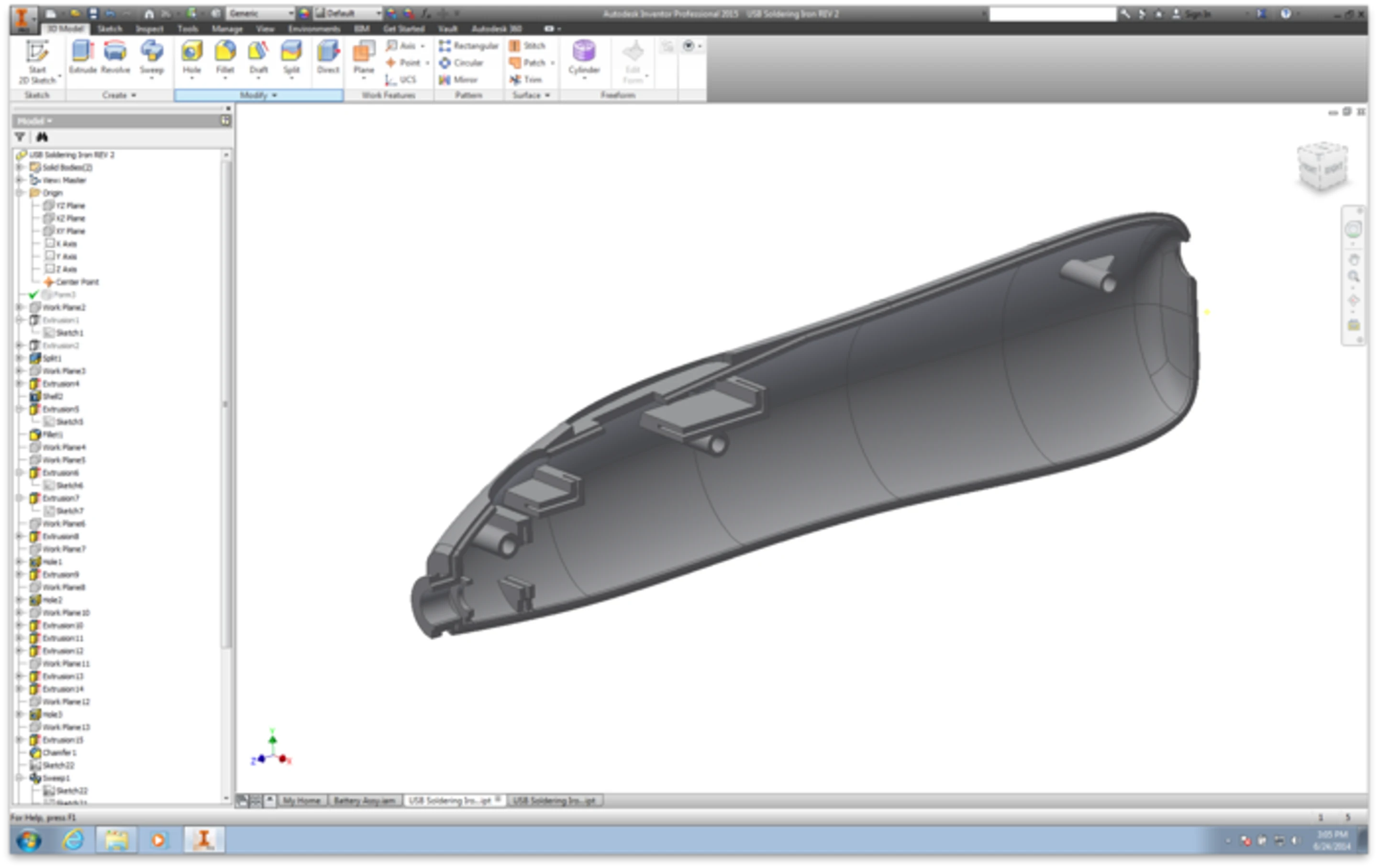
Task: Select the Revolve tool
Action: click(115, 57)
